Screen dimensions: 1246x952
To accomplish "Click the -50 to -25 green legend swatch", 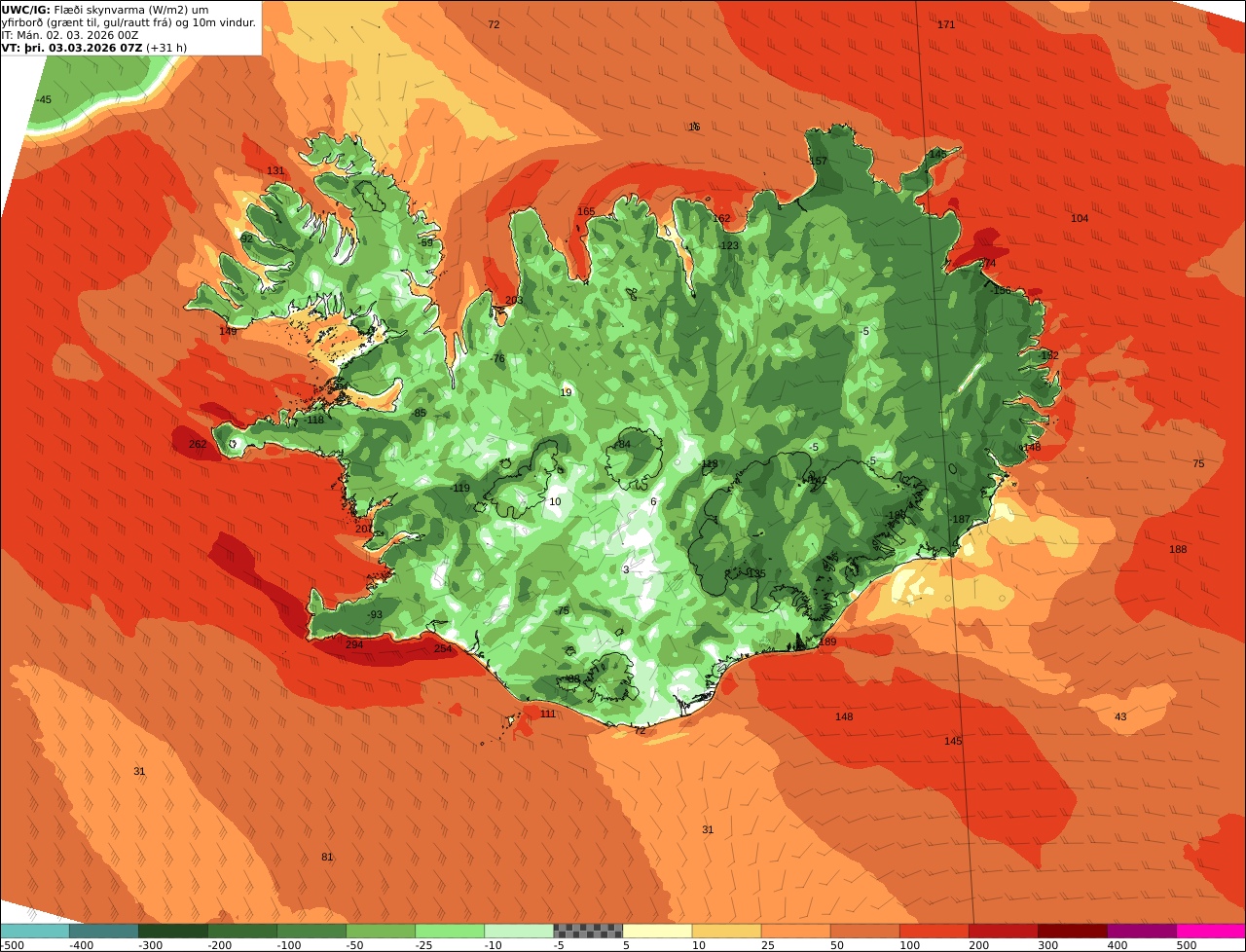I will coord(381,931).
